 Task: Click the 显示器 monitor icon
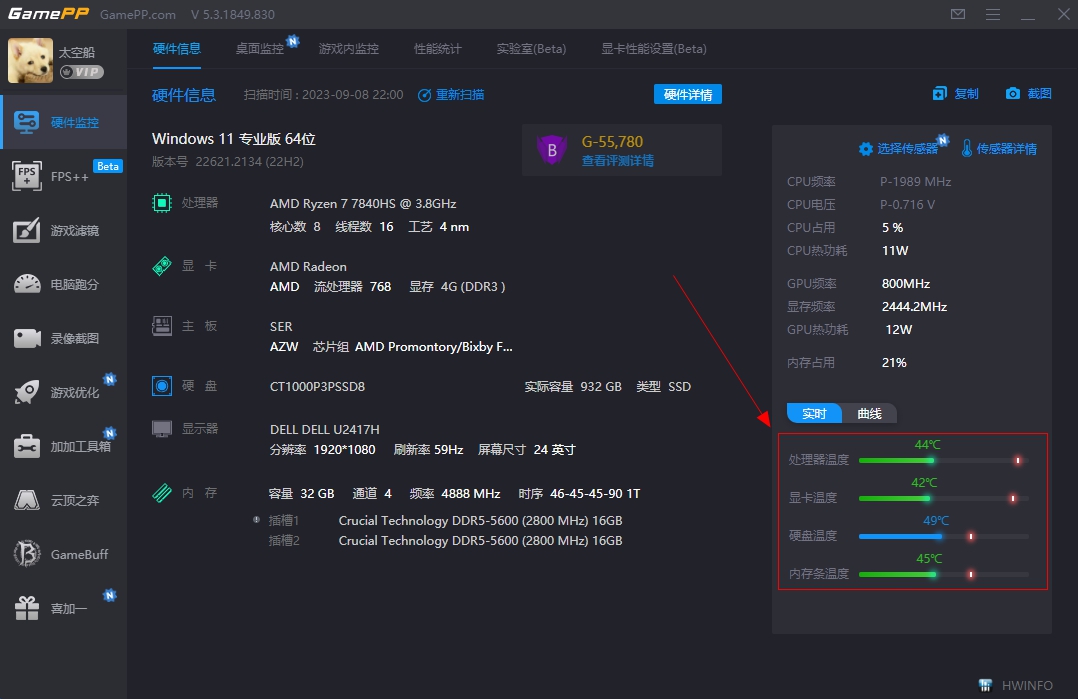(x=162, y=429)
